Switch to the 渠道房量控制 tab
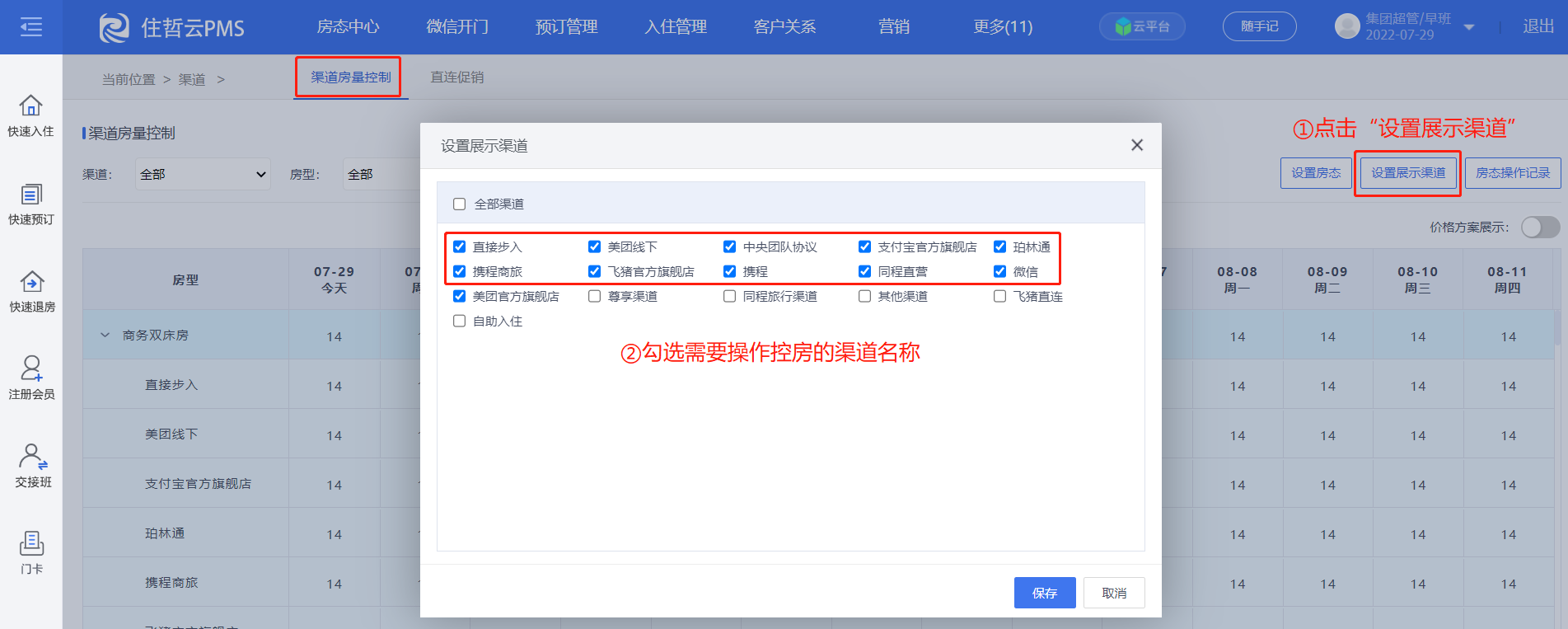Image resolution: width=1568 pixels, height=629 pixels. point(350,77)
